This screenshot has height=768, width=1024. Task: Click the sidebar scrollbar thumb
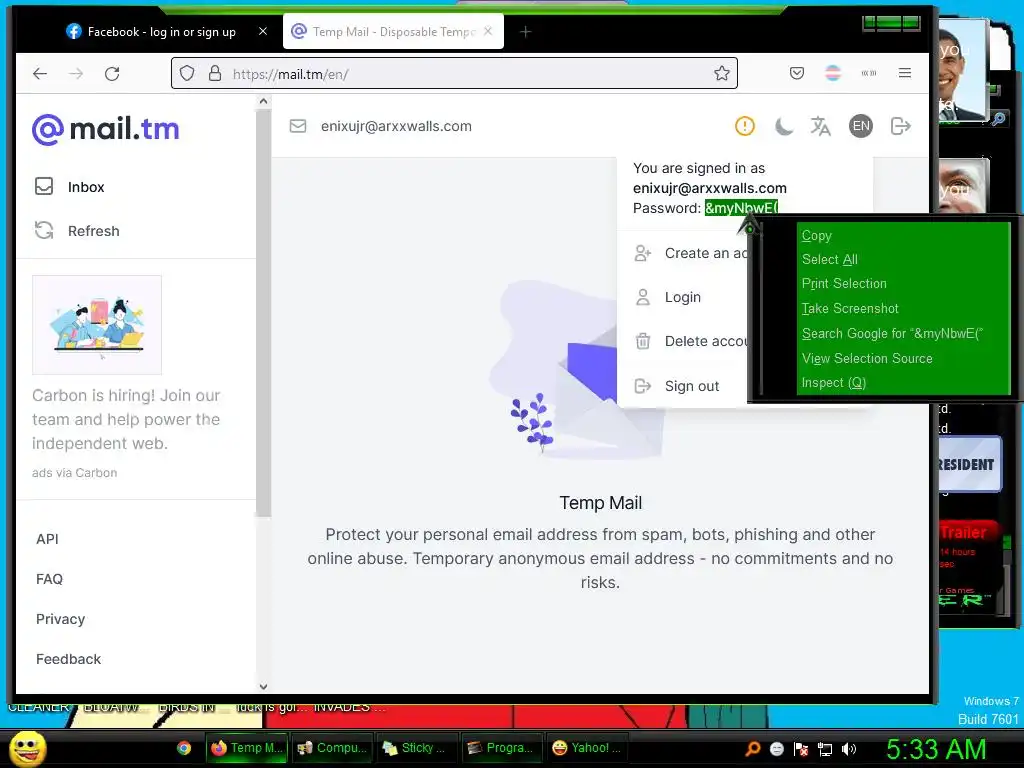[x=263, y=312]
